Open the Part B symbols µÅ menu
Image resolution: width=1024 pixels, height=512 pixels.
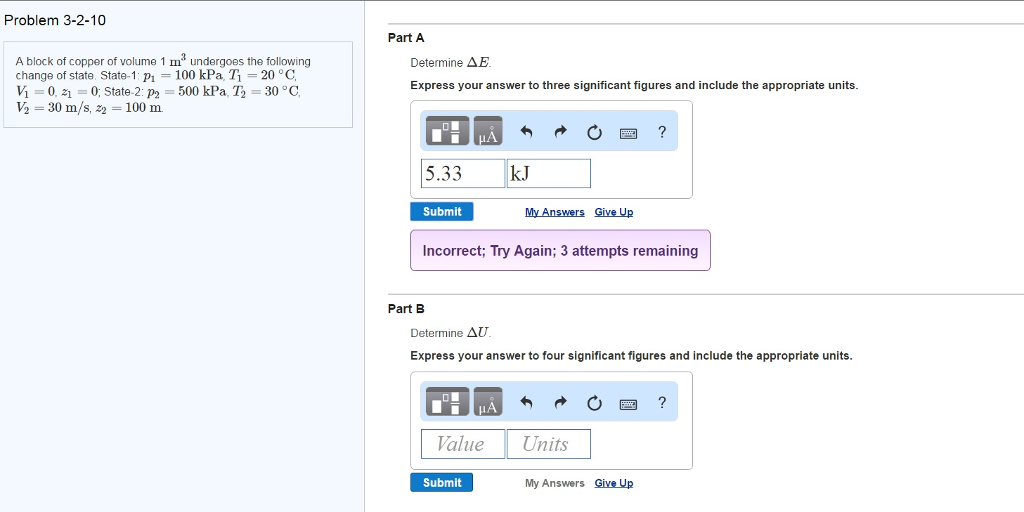tap(488, 403)
